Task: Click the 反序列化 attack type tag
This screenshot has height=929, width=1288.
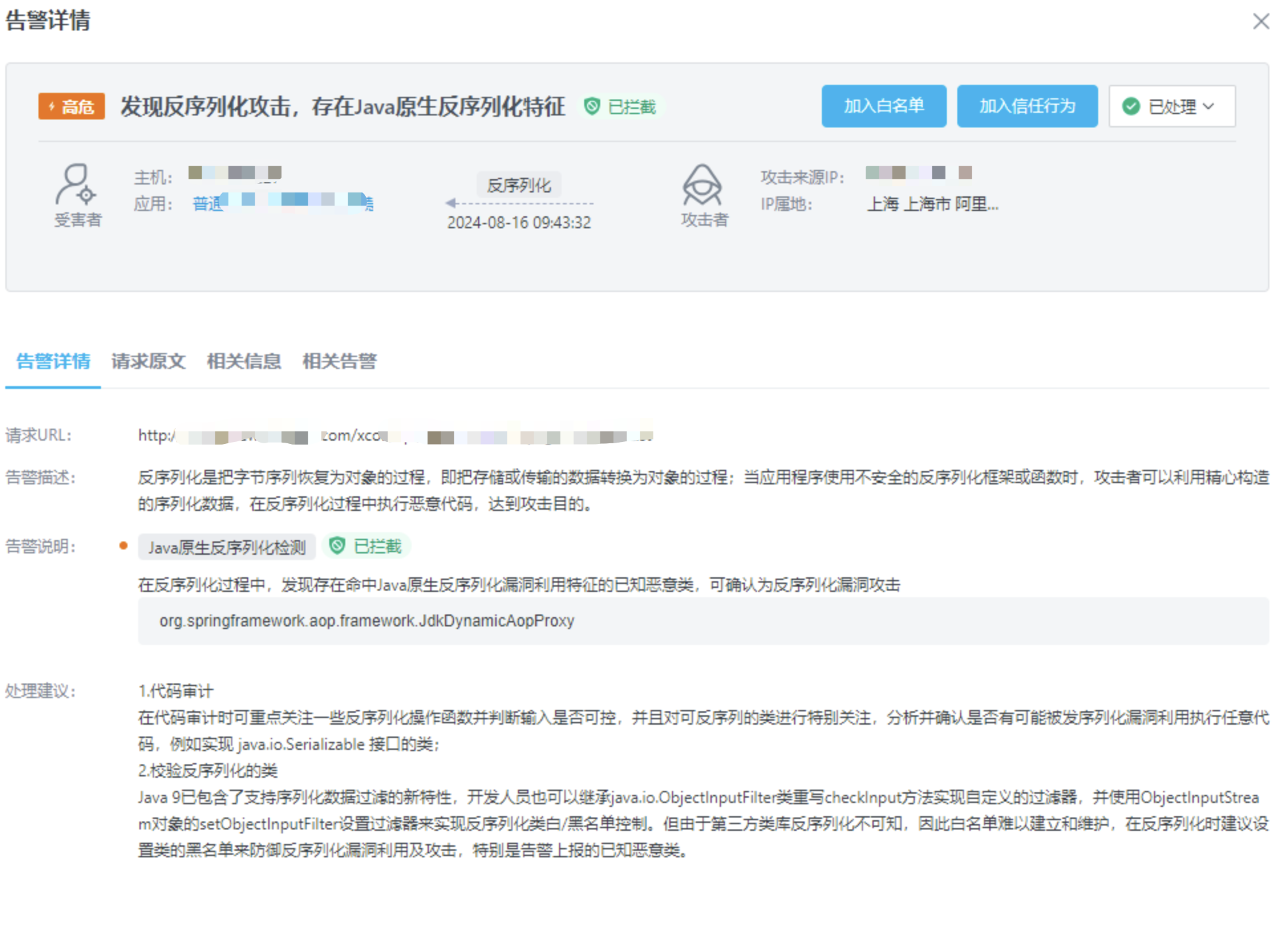Action: tap(519, 185)
